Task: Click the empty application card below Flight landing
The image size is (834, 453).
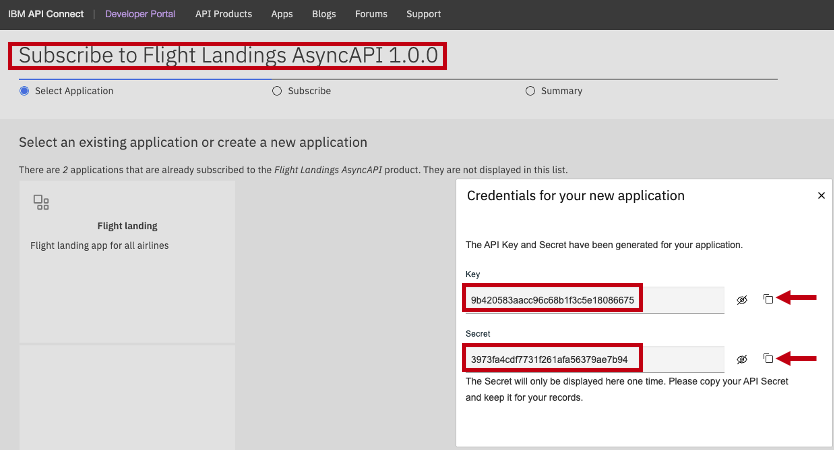Action: pos(127,398)
